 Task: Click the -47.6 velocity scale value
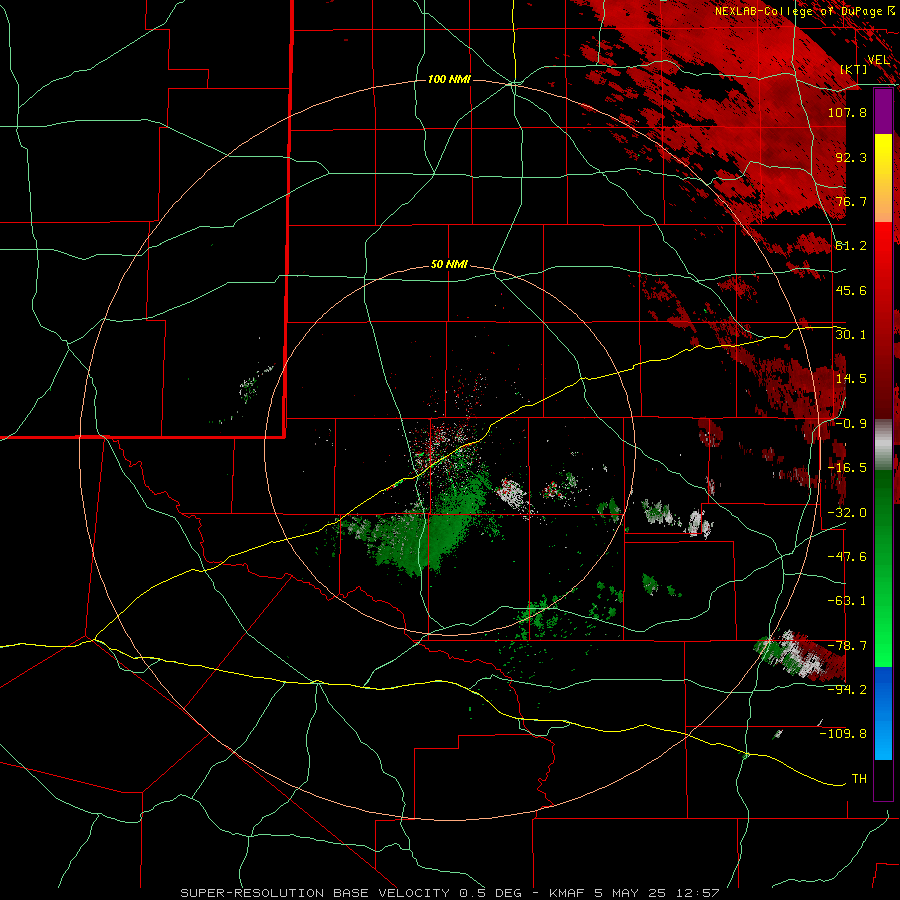[x=847, y=557]
